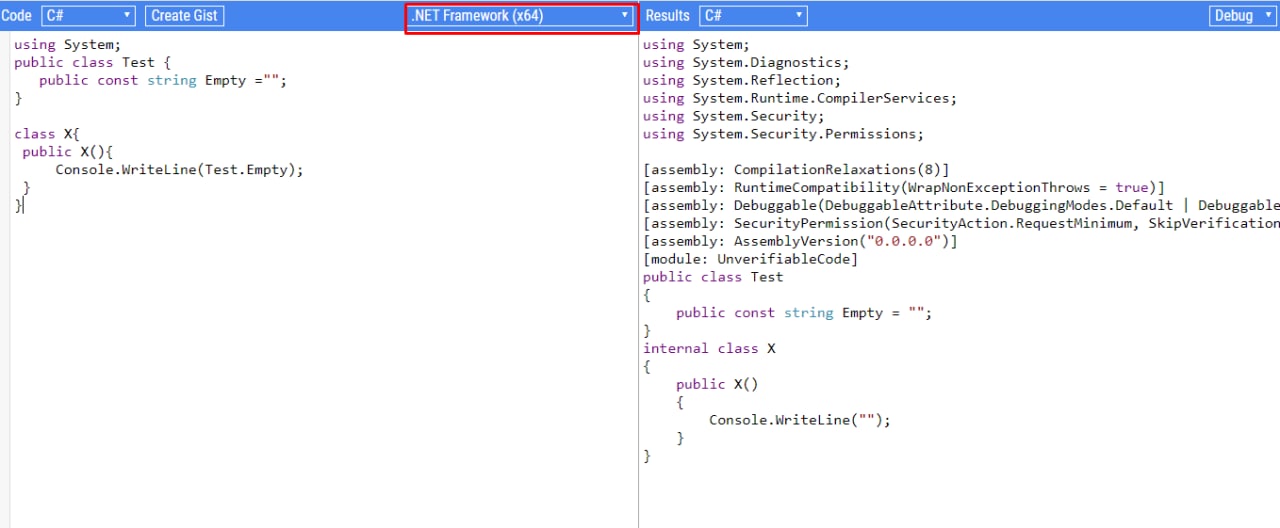1280x528 pixels.
Task: Click 'public X()' in results pane
Action: [717, 384]
